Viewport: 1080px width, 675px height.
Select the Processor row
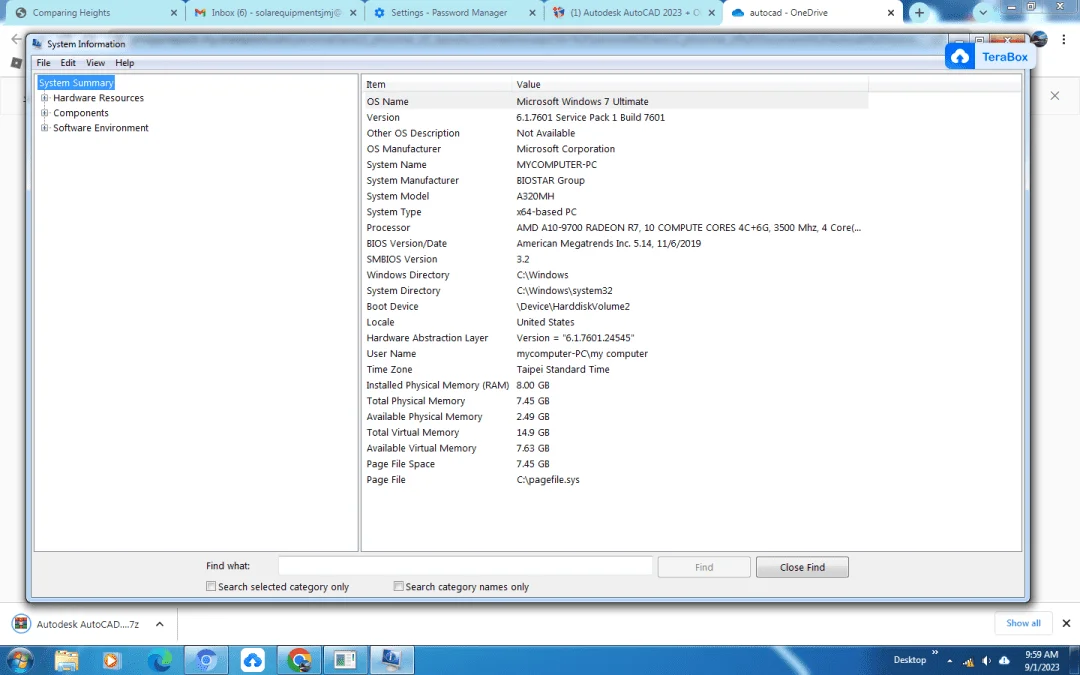click(615, 227)
